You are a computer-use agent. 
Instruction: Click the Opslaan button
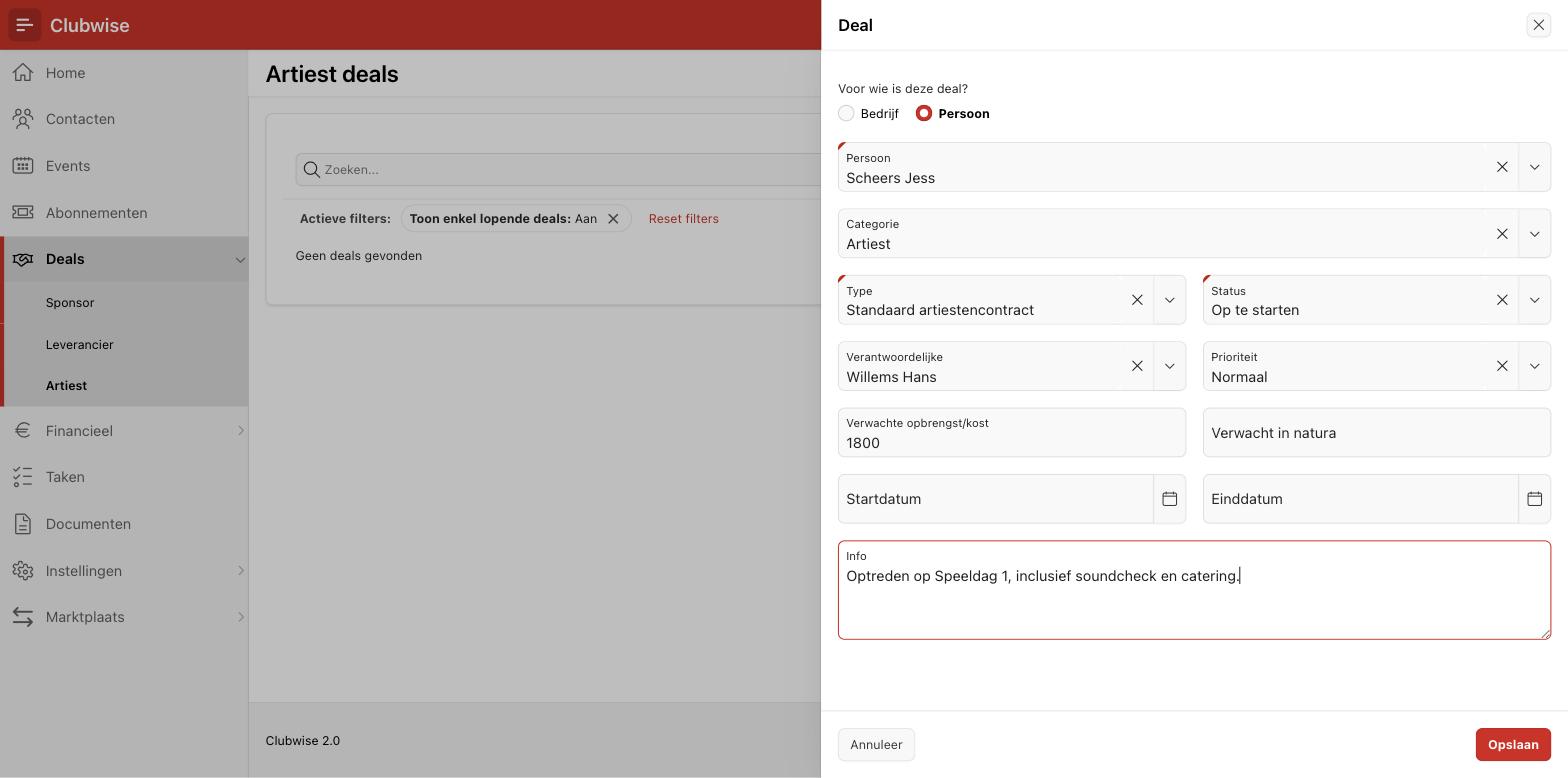[x=1513, y=745]
